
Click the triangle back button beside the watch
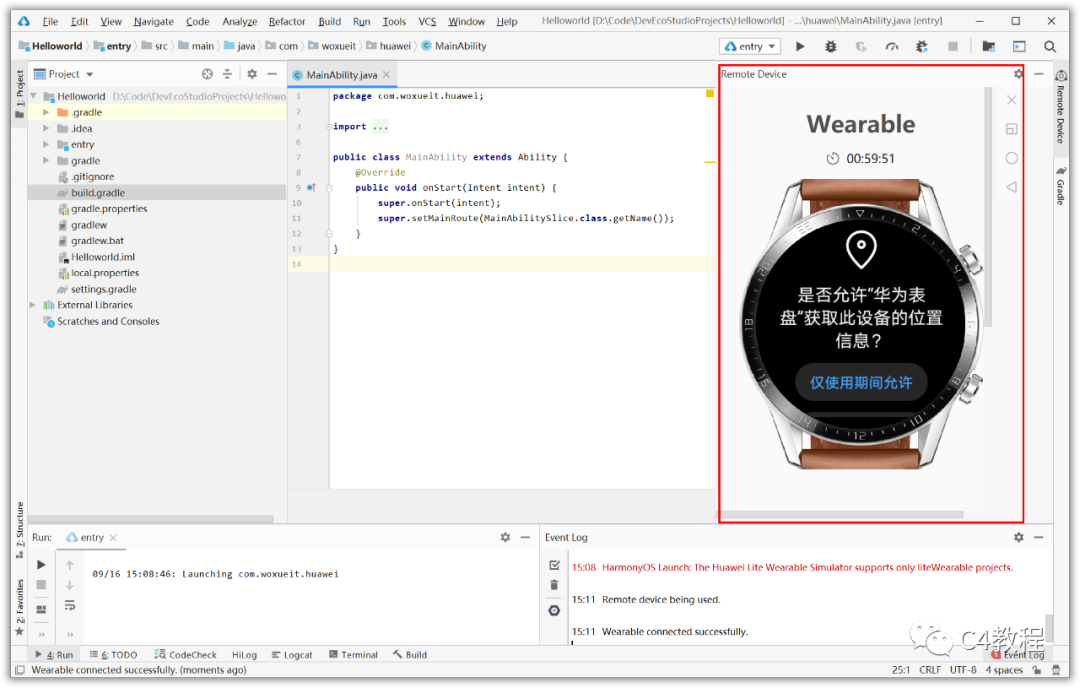(1011, 187)
